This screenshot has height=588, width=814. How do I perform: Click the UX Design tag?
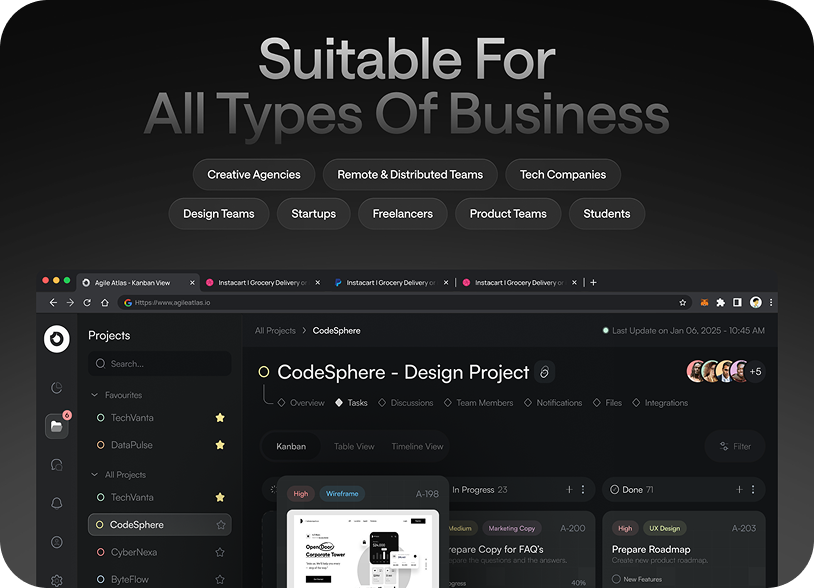point(664,528)
